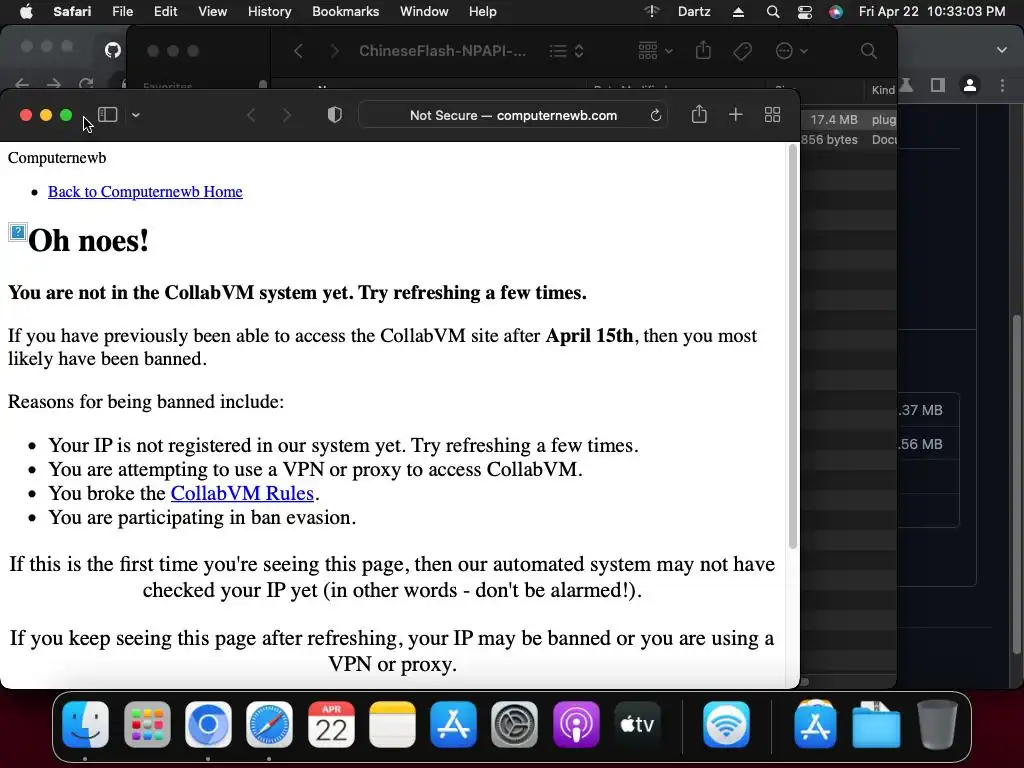
Task: Open the privacy report shield icon
Action: click(x=334, y=115)
